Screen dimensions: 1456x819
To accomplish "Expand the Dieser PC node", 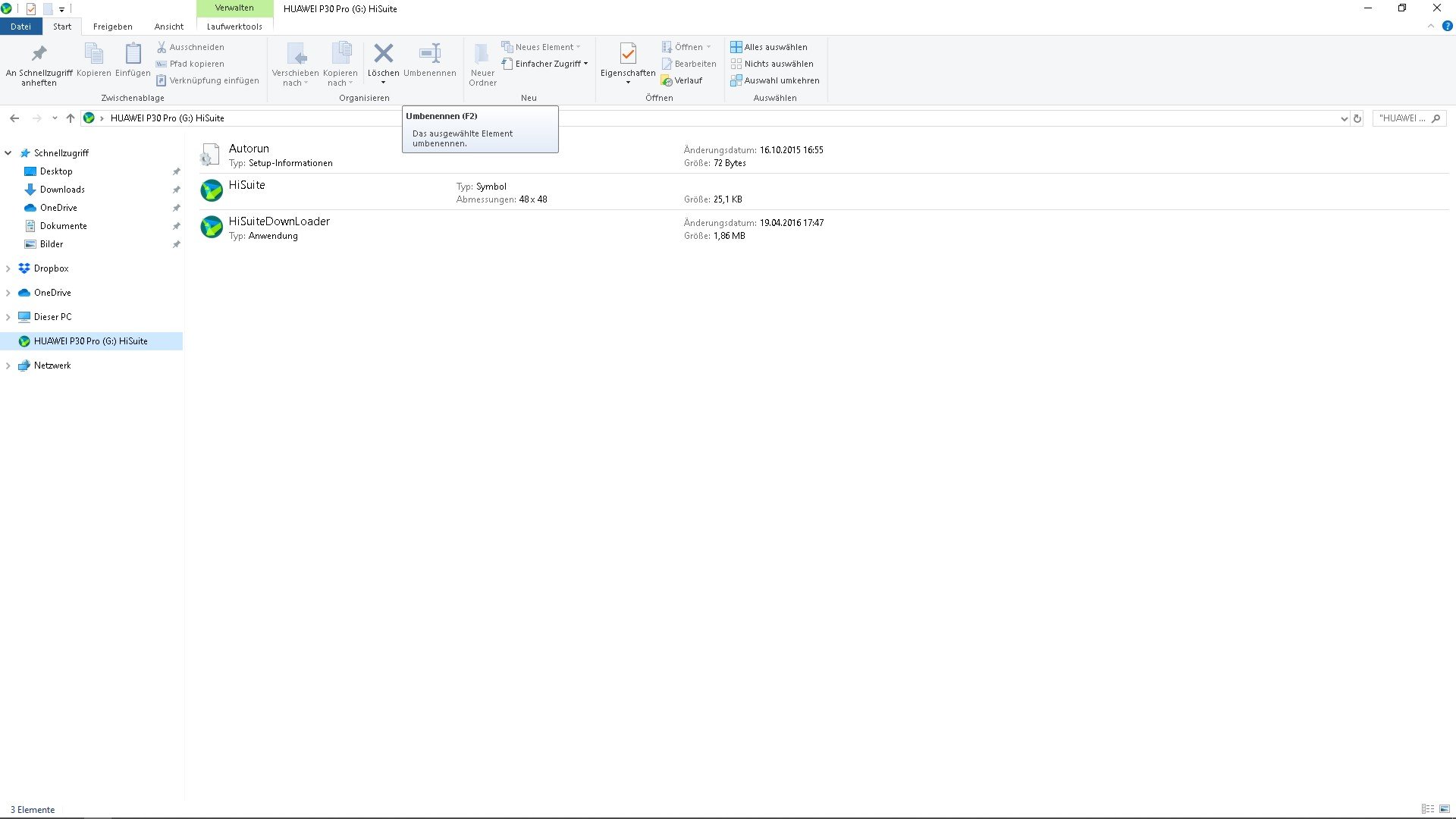I will 8,317.
